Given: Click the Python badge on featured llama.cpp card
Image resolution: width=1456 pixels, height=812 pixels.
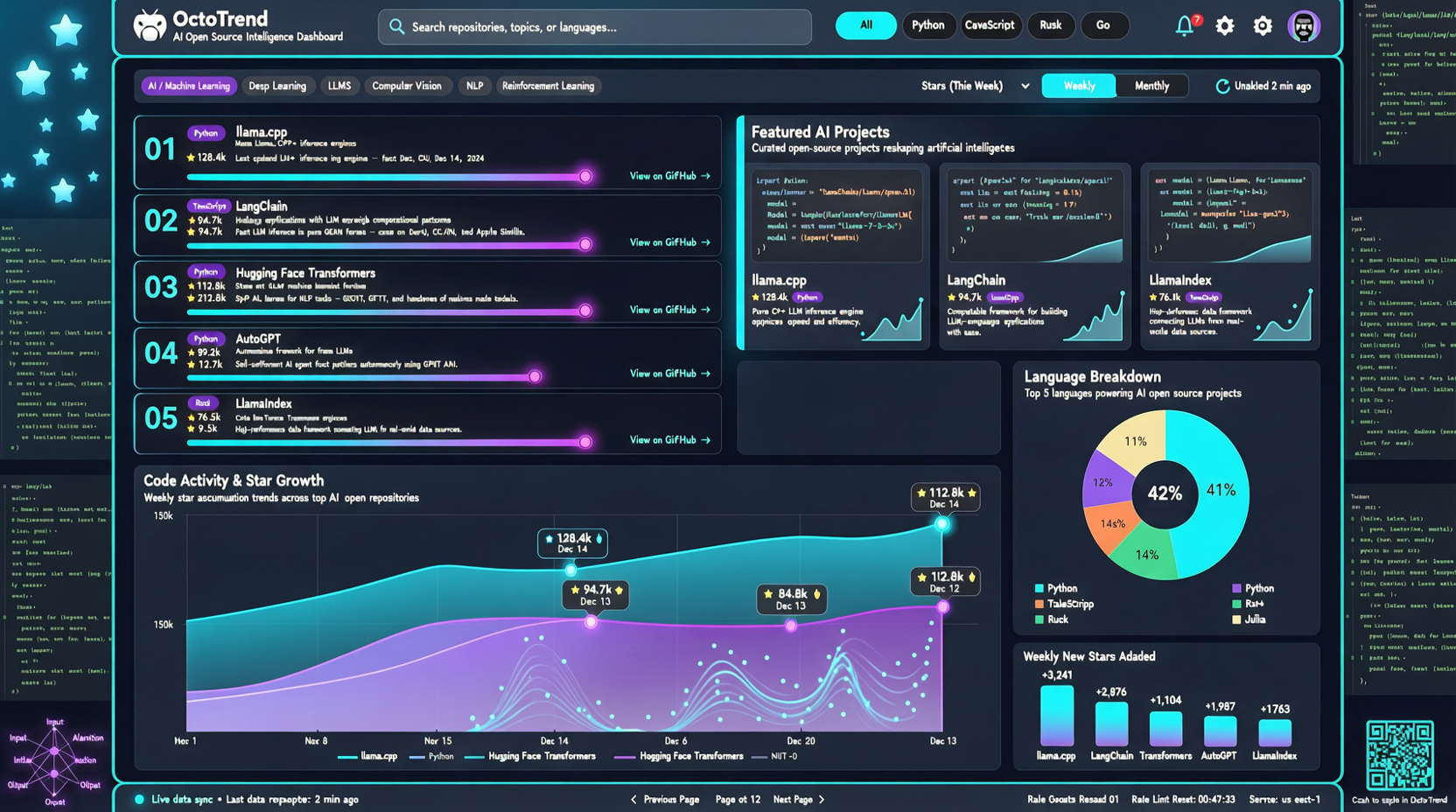Looking at the screenshot, I should [807, 297].
